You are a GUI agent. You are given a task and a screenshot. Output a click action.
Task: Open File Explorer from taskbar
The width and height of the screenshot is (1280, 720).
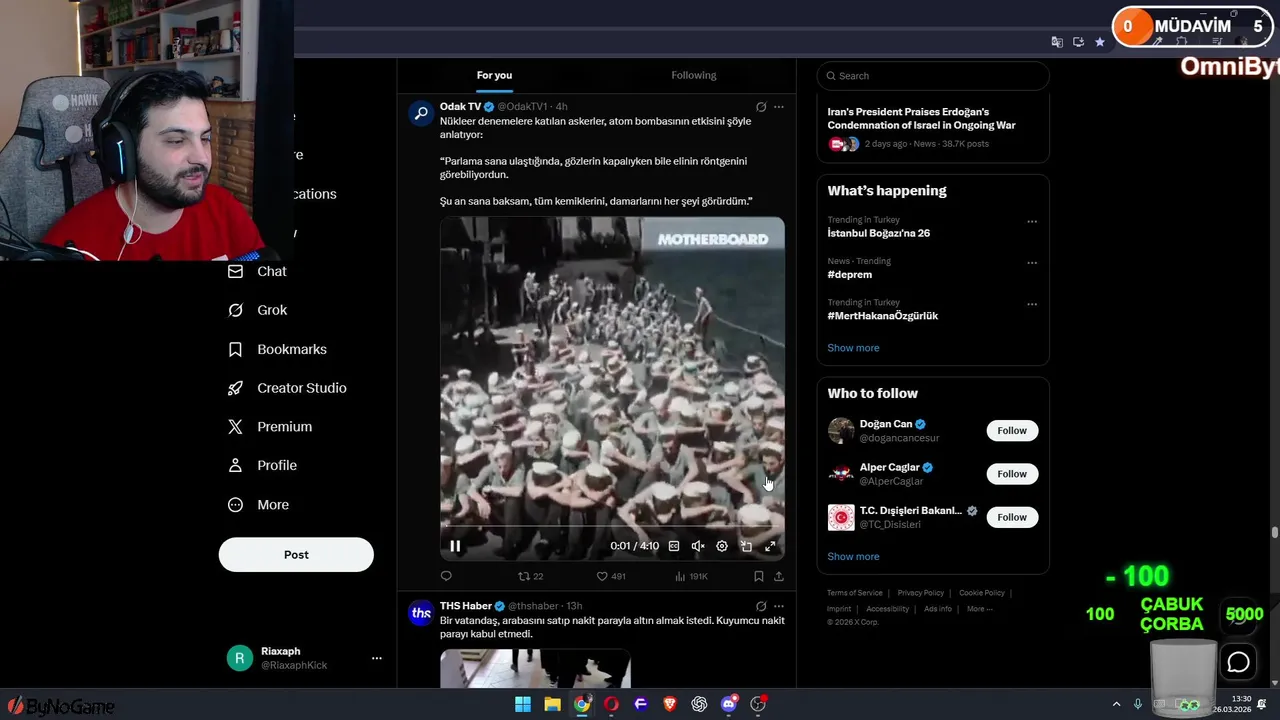tap(552, 705)
